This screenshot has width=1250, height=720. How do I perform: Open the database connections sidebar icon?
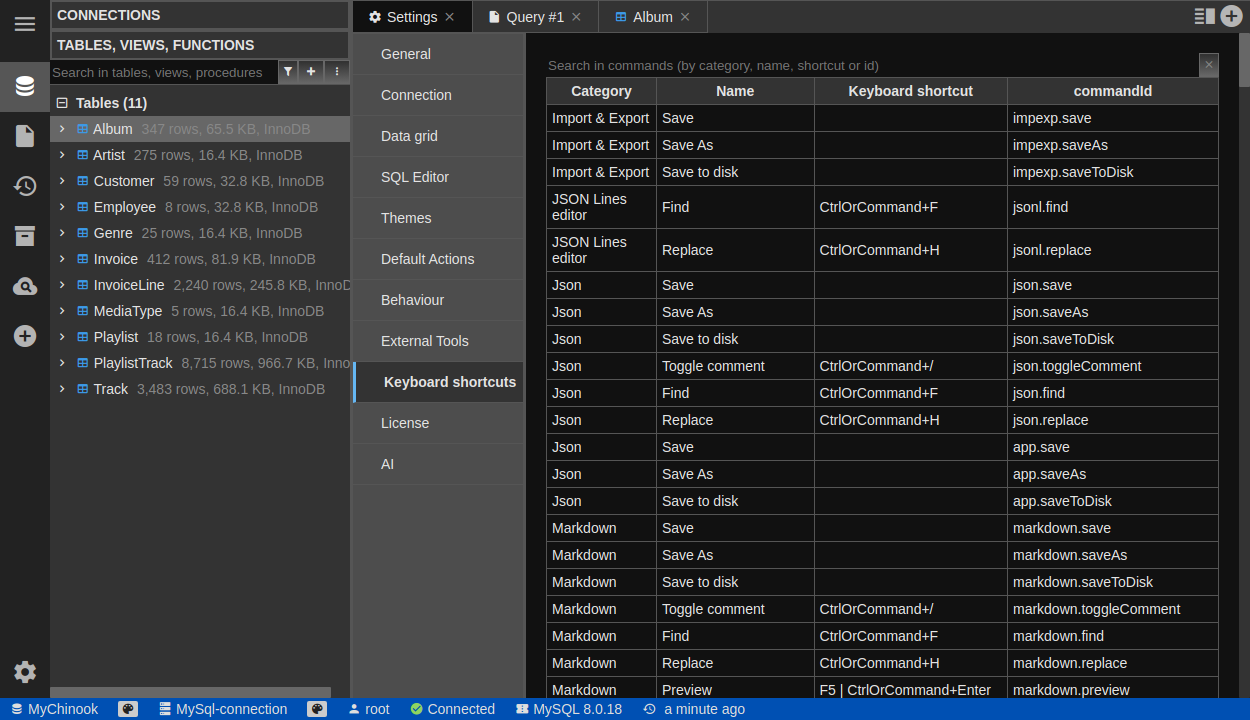pyautogui.click(x=25, y=86)
